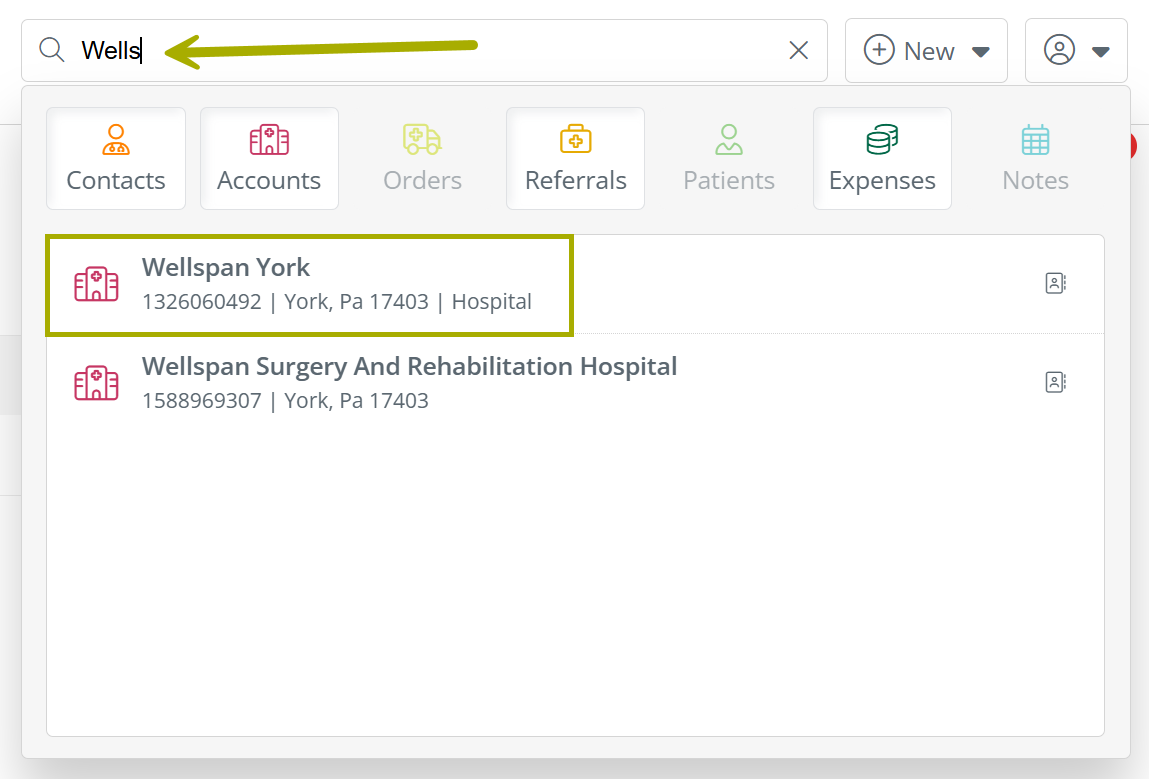Click hospital icon beside Wellspan York
Viewport: 1149px width, 779px height.
point(96,284)
